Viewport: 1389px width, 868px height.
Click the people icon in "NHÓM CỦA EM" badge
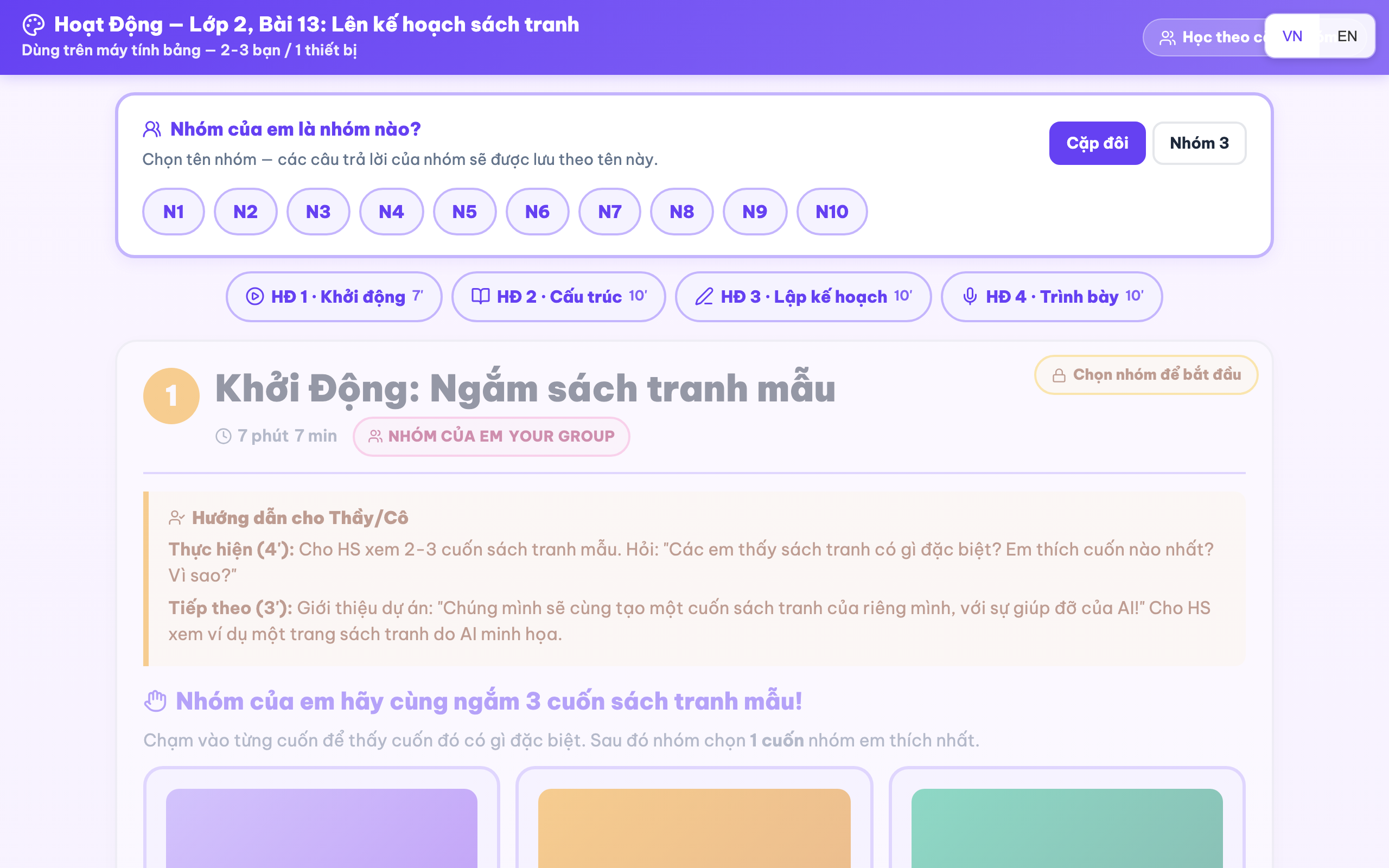click(375, 436)
